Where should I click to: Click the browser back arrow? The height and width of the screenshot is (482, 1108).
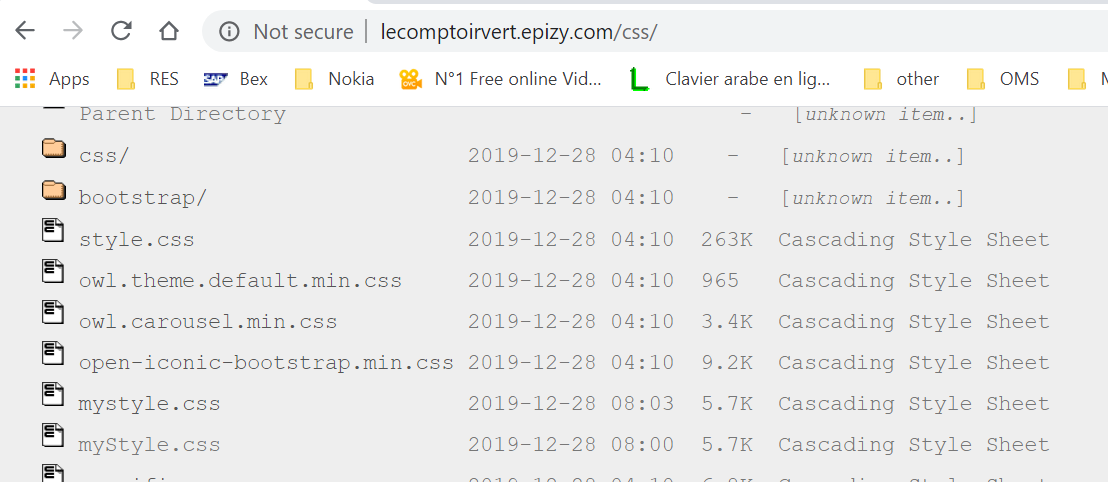pyautogui.click(x=25, y=30)
